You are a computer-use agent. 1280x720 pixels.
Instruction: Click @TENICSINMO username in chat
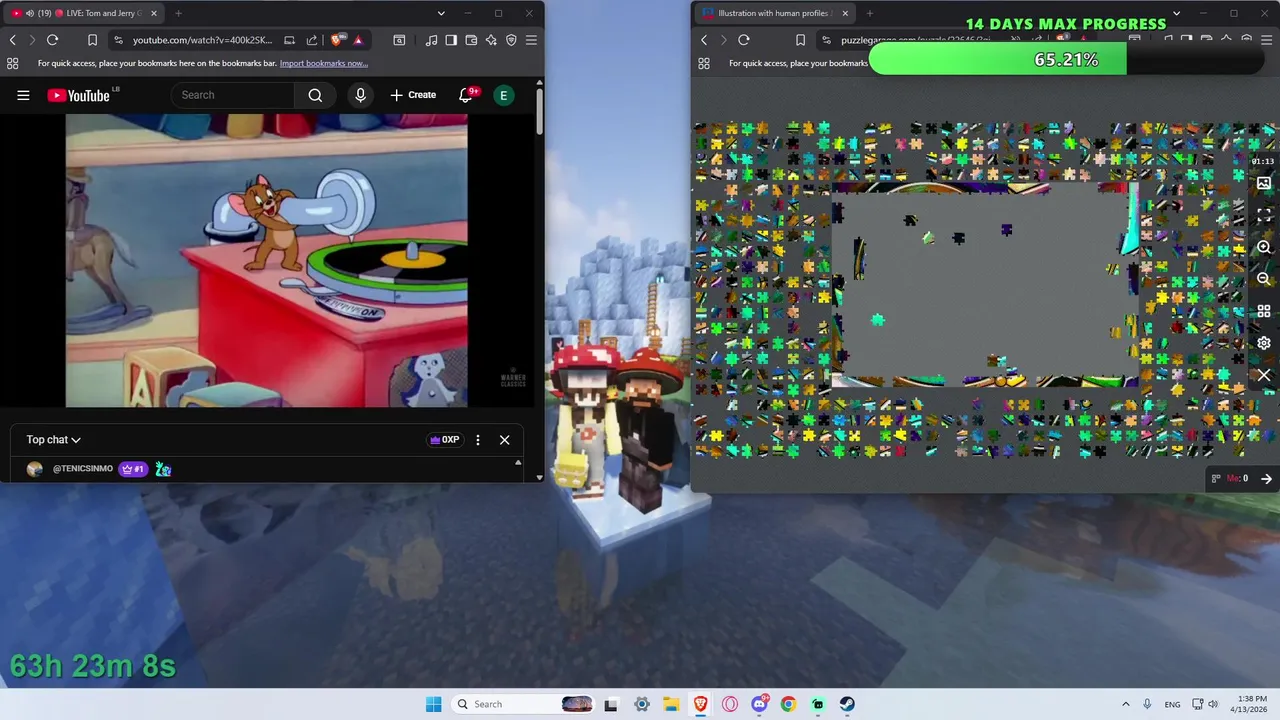click(83, 469)
